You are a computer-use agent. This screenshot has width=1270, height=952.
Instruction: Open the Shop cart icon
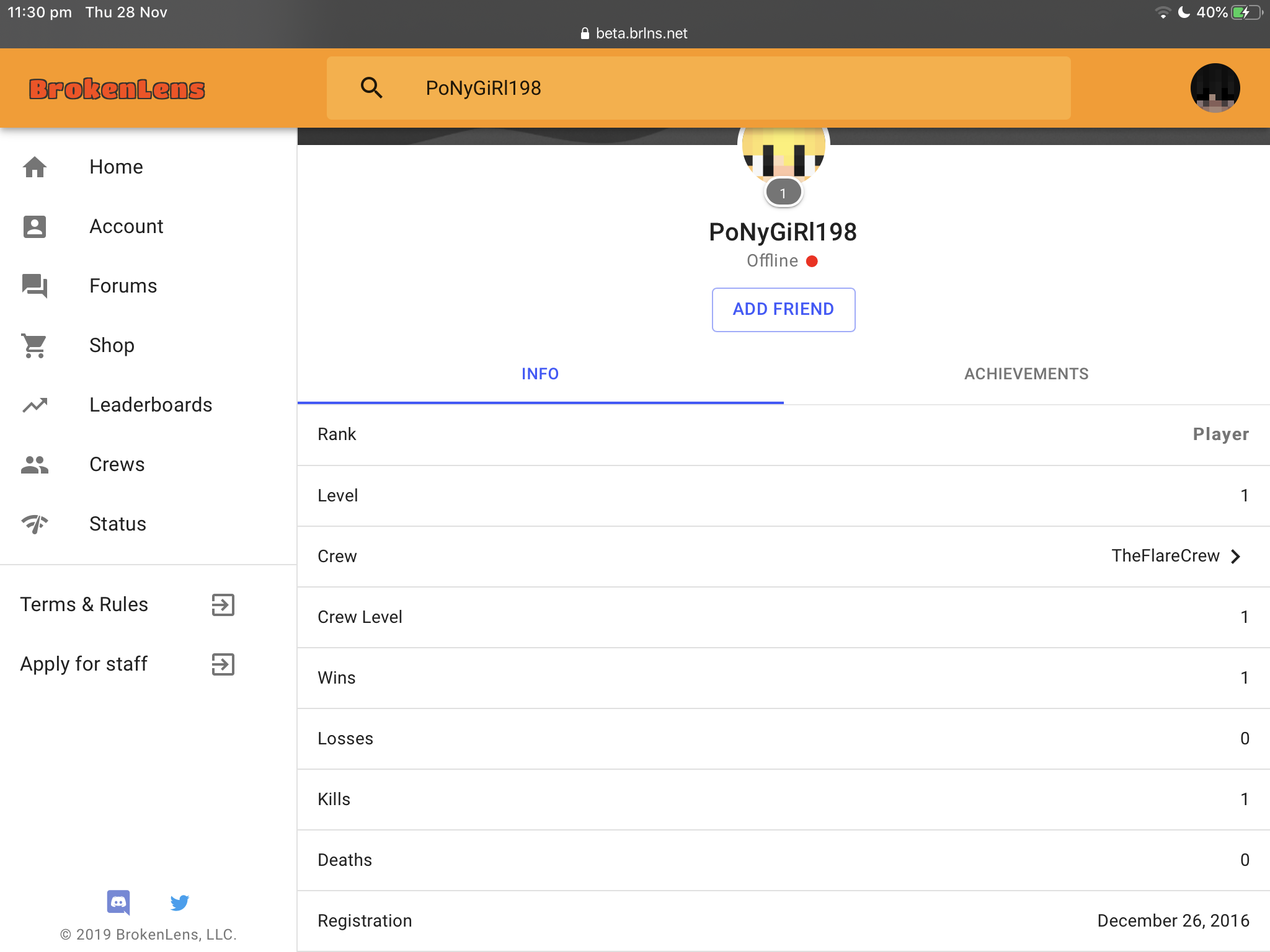tap(35, 345)
